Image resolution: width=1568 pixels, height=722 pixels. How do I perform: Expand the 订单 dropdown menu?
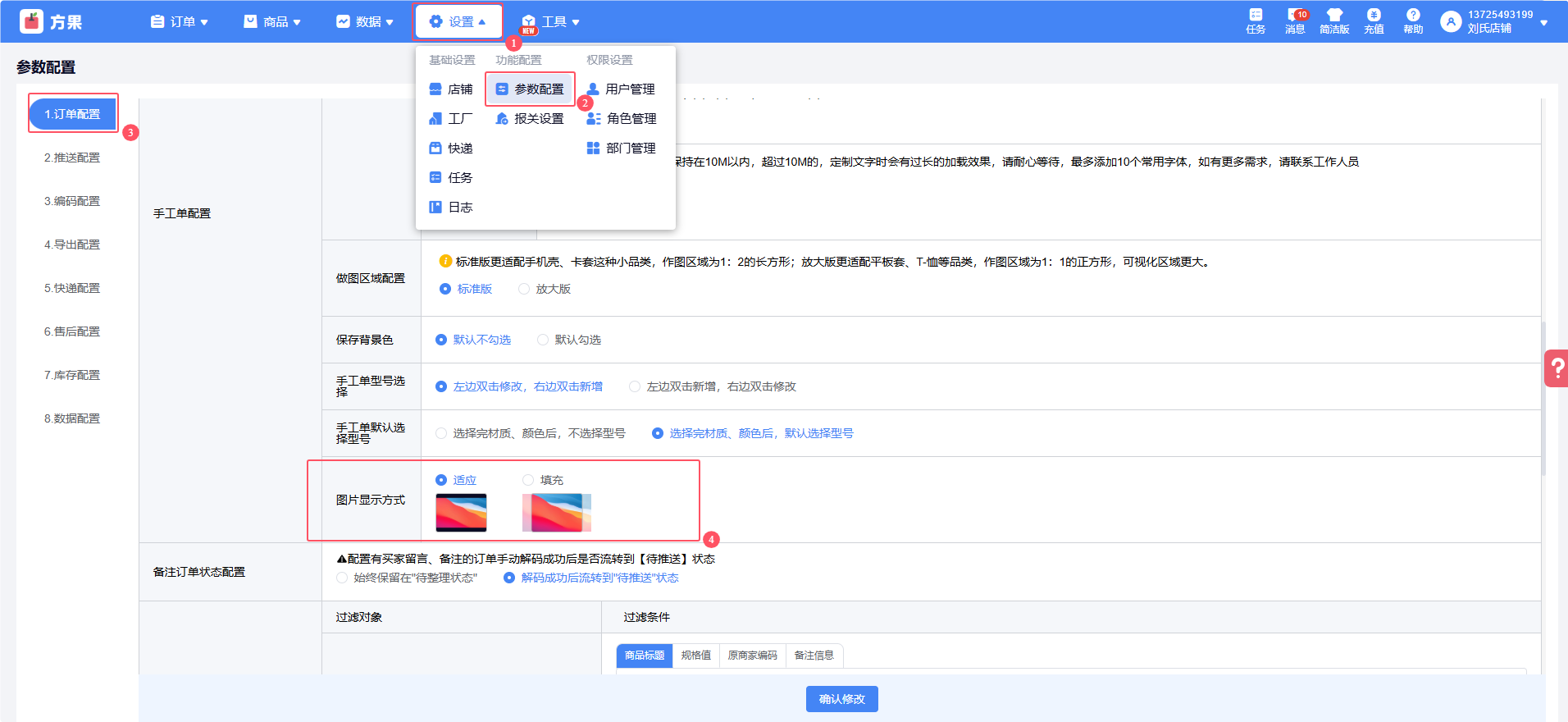(x=180, y=22)
